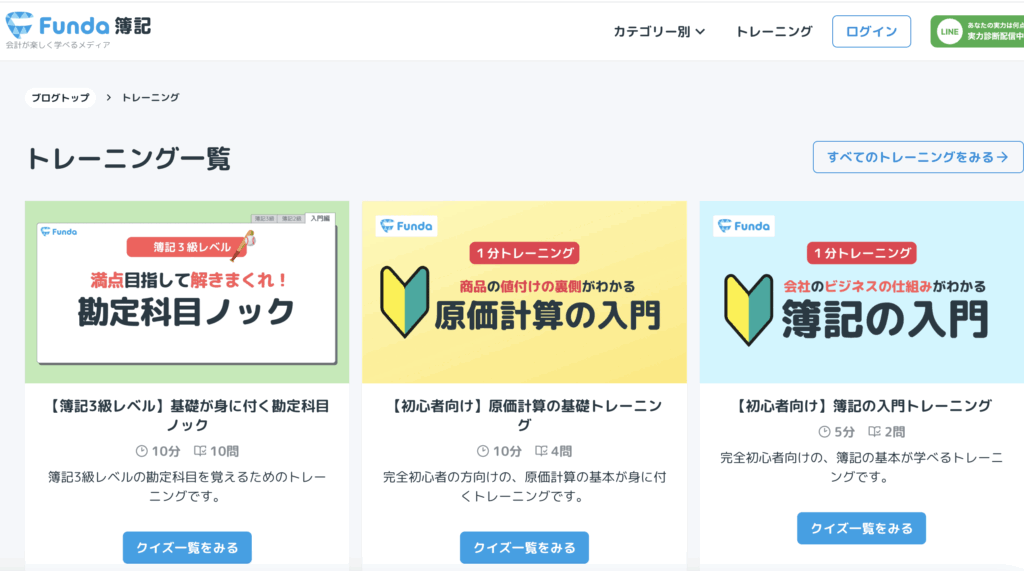
Task: Open the トレーニング nav menu item
Action: [774, 31]
